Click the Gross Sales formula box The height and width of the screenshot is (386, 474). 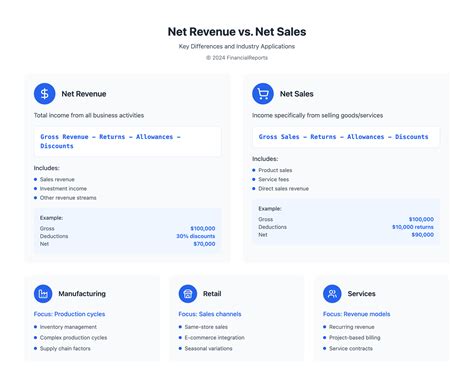pos(346,137)
